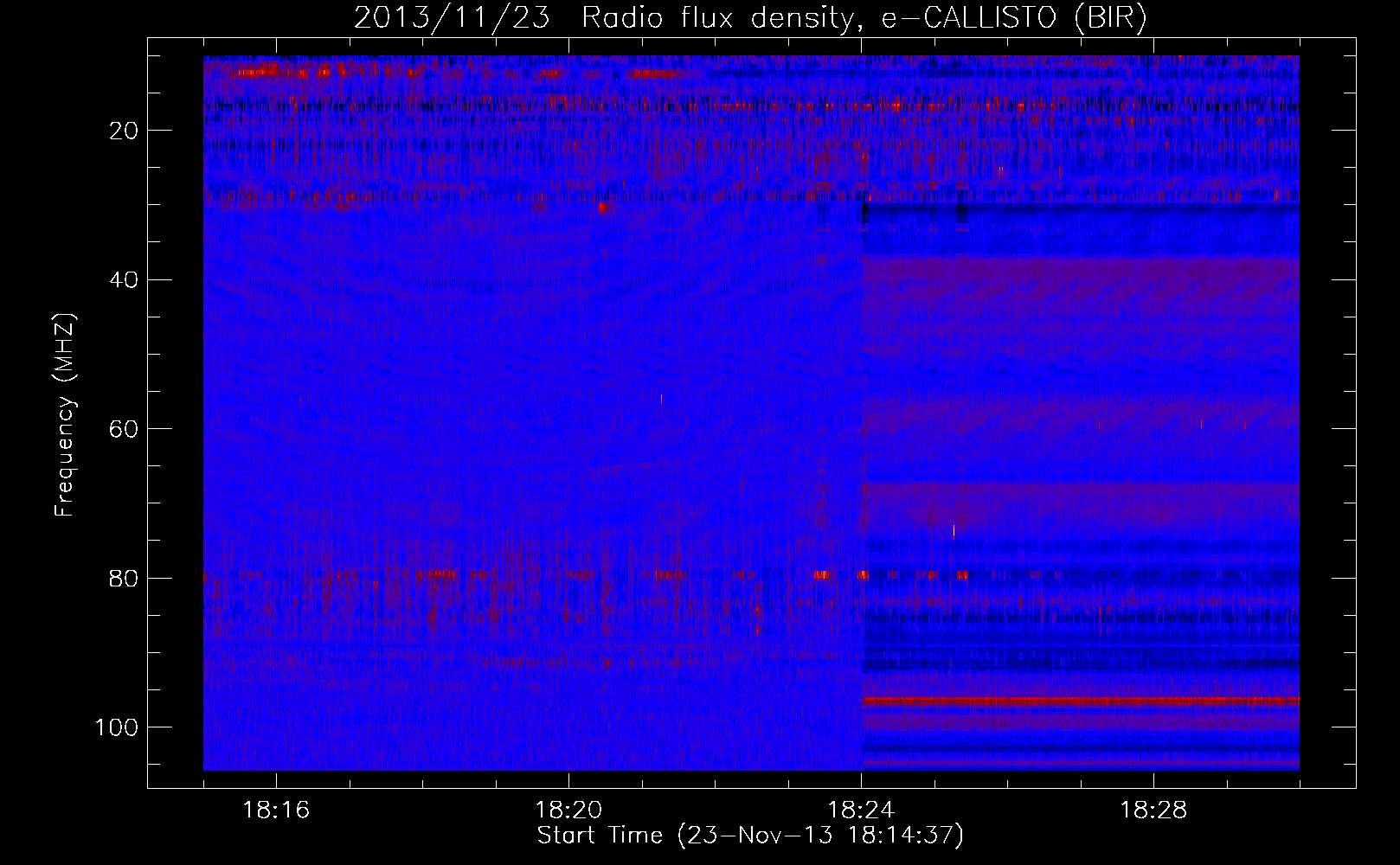Click the 'Frequency (MHZ)' axis label
This screenshot has width=1400, height=865.
click(65, 415)
